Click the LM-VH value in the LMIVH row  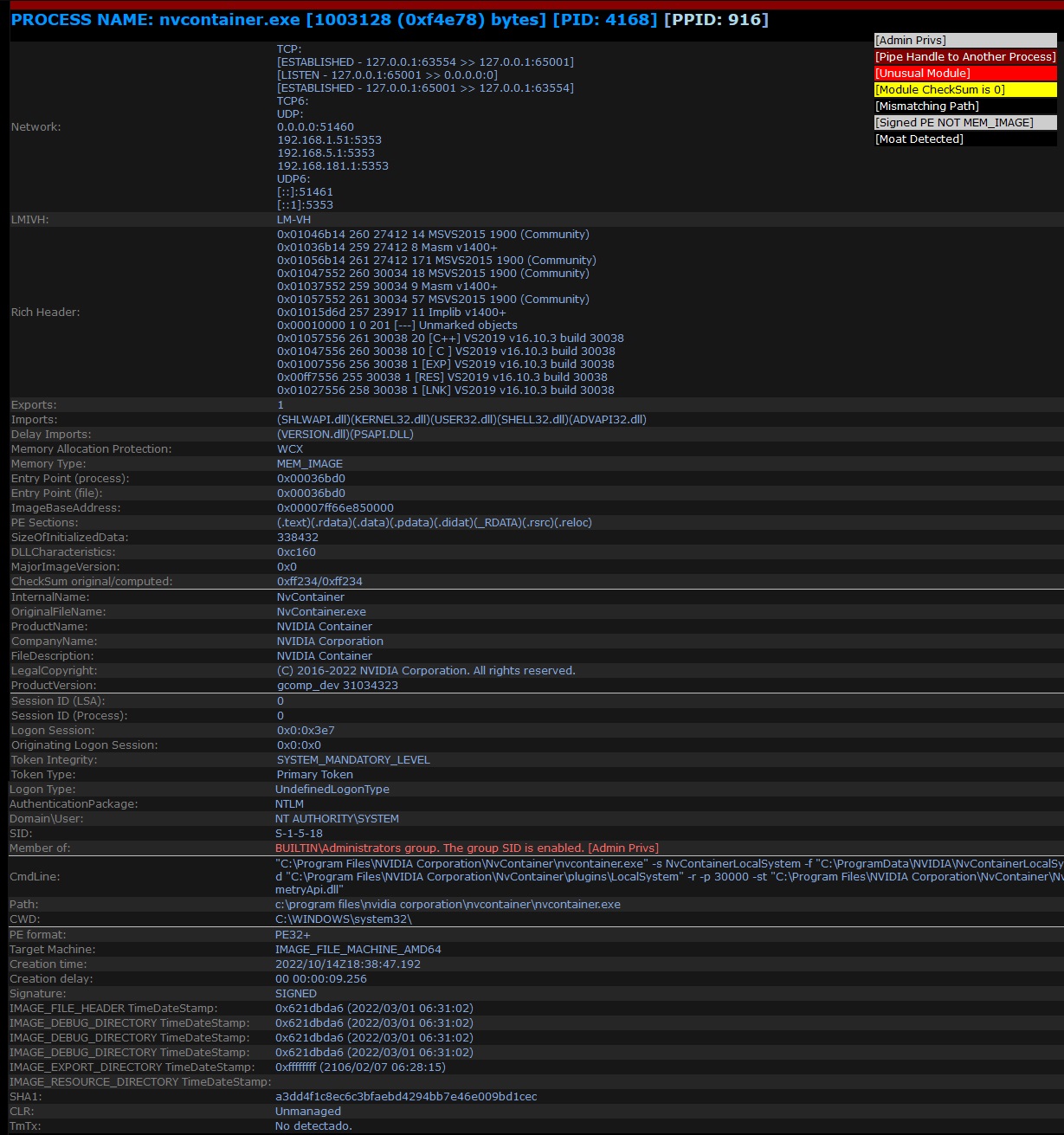pyautogui.click(x=293, y=220)
